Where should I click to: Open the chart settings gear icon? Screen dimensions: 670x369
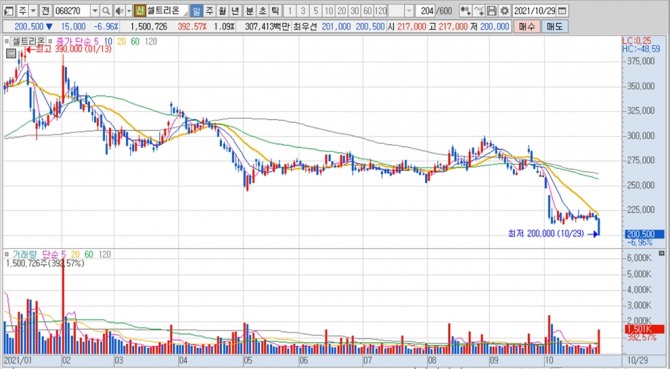505,11
